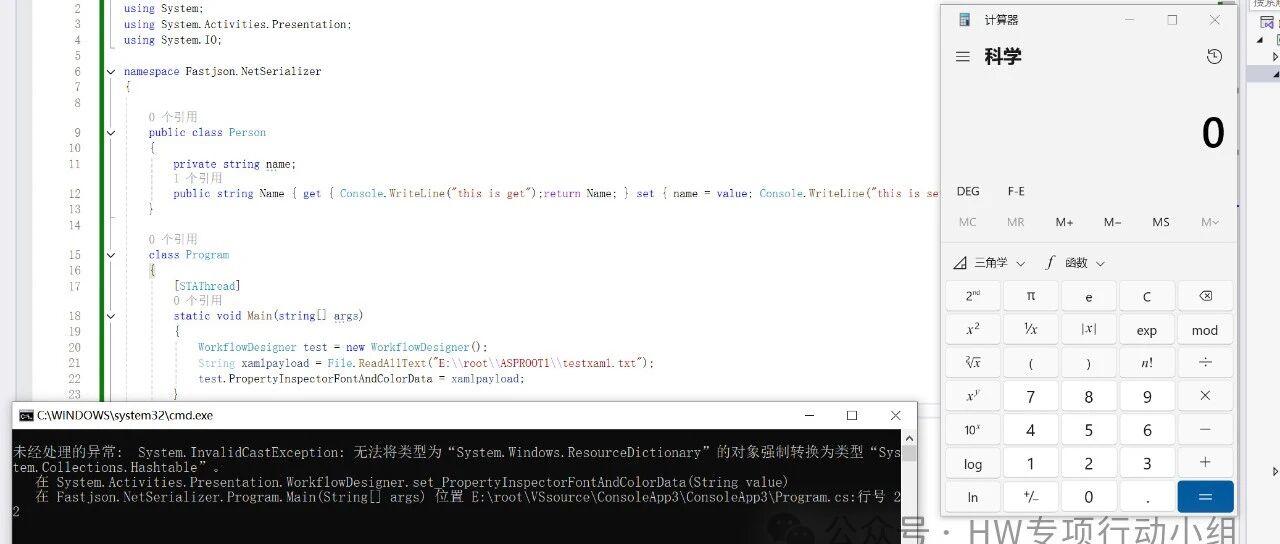The width and height of the screenshot is (1280, 544).
Task: Click the "0 个引用" label above class Person
Action: tap(172, 117)
